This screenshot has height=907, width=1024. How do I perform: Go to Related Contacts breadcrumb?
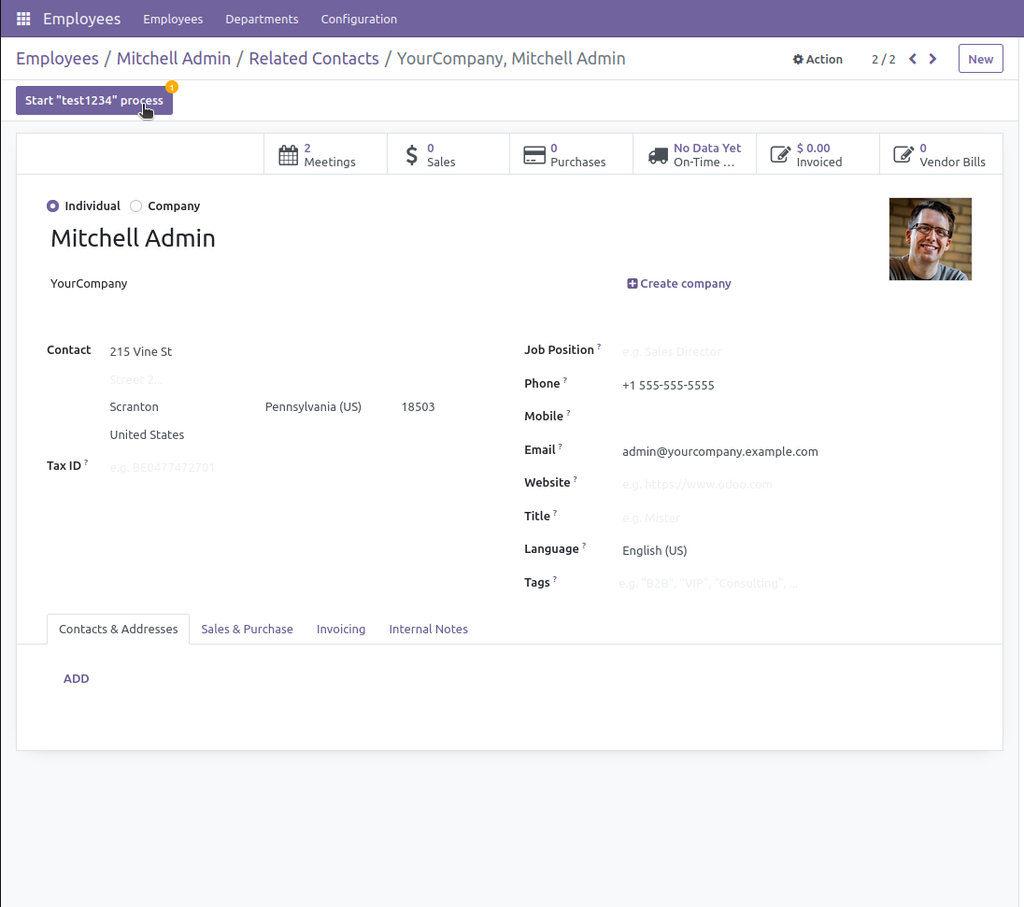313,58
